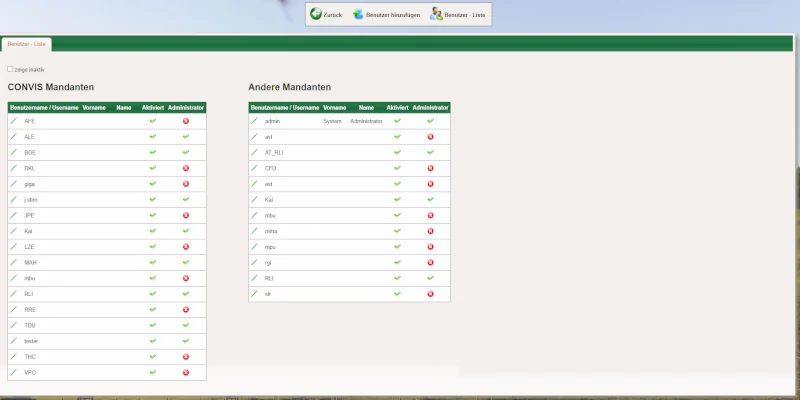Edit user DKL via its pencil icon
This screenshot has width=800, height=400.
[x=14, y=168]
